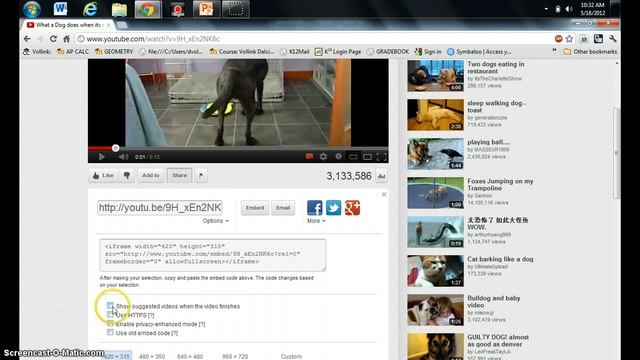640x360 pixels.
Task: Click the Like button
Action: [x=103, y=176]
